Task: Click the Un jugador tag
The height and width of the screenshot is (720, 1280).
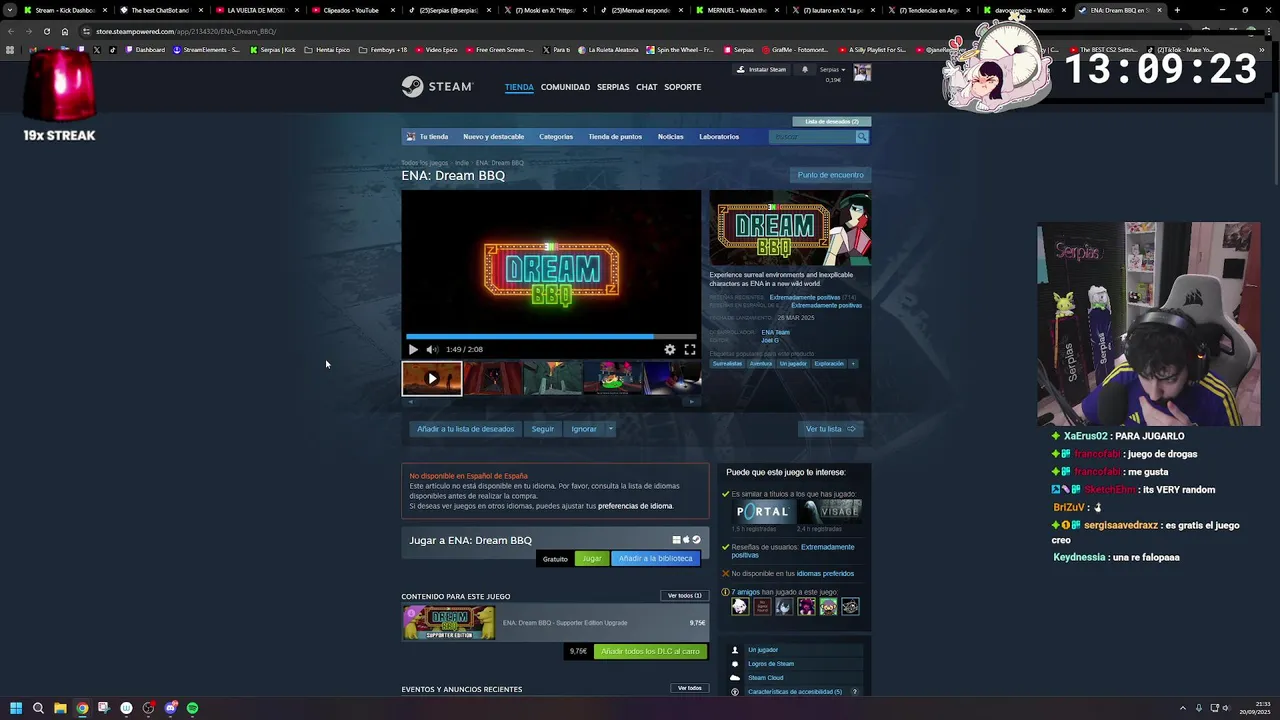Action: 793,364
